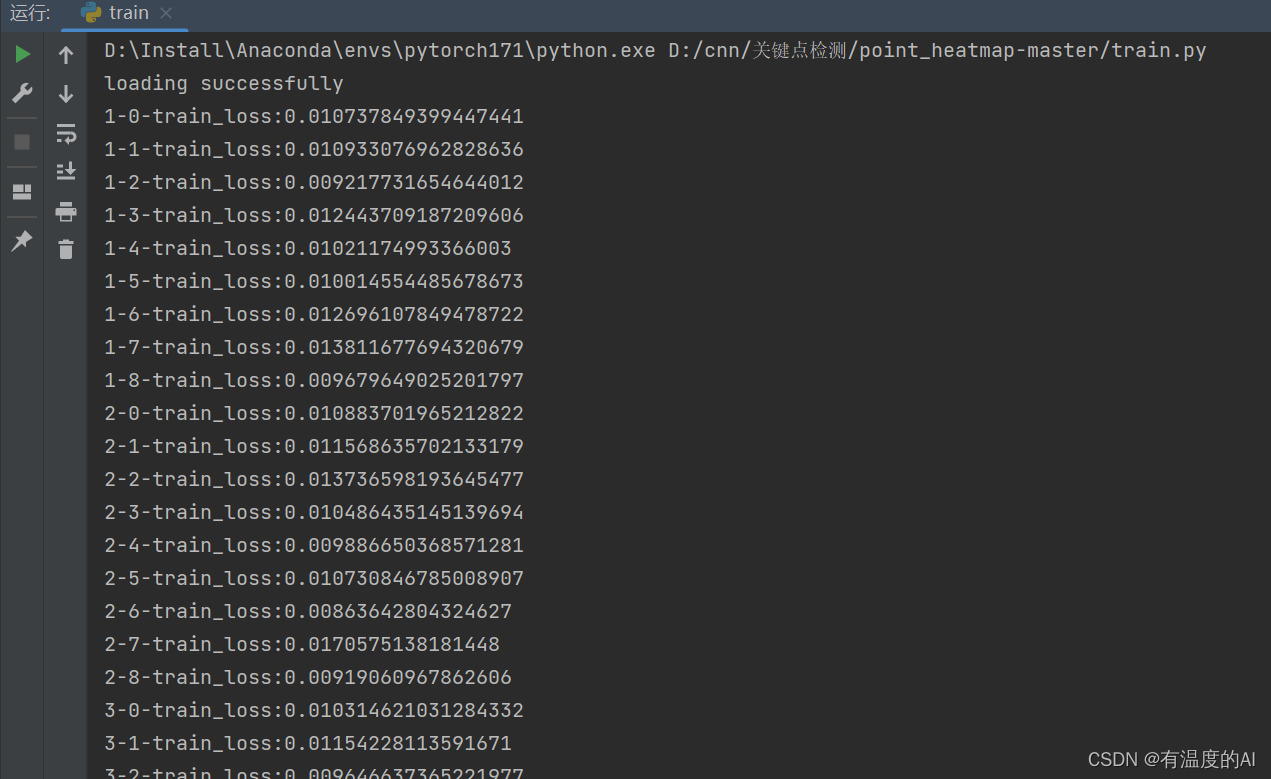Image resolution: width=1271 pixels, height=779 pixels.
Task: Click the Python icon on train tab
Action: [91, 13]
